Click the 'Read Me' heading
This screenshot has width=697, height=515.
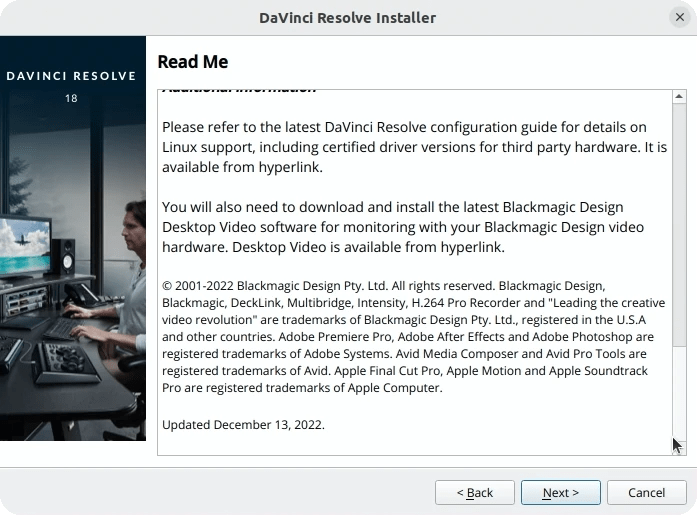[x=193, y=62]
